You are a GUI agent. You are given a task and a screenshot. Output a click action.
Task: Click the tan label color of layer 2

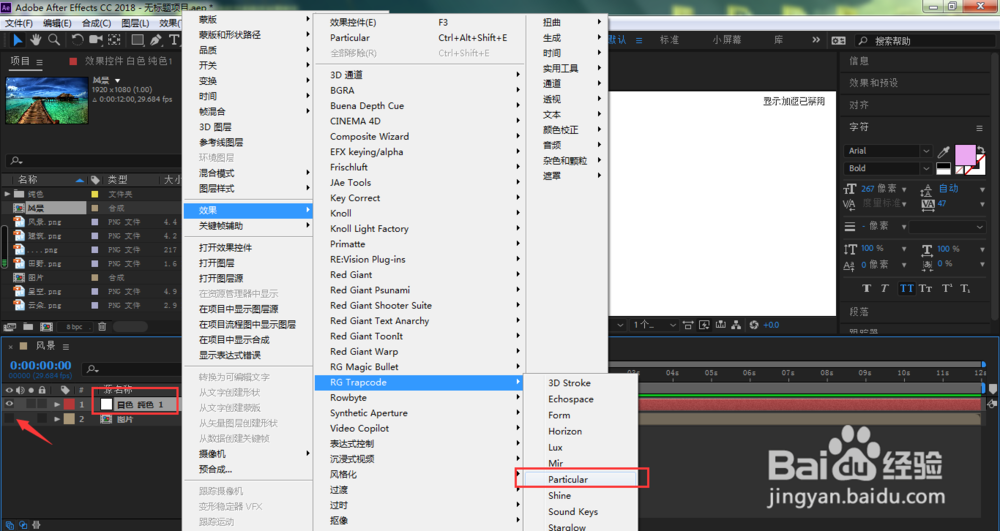point(69,419)
